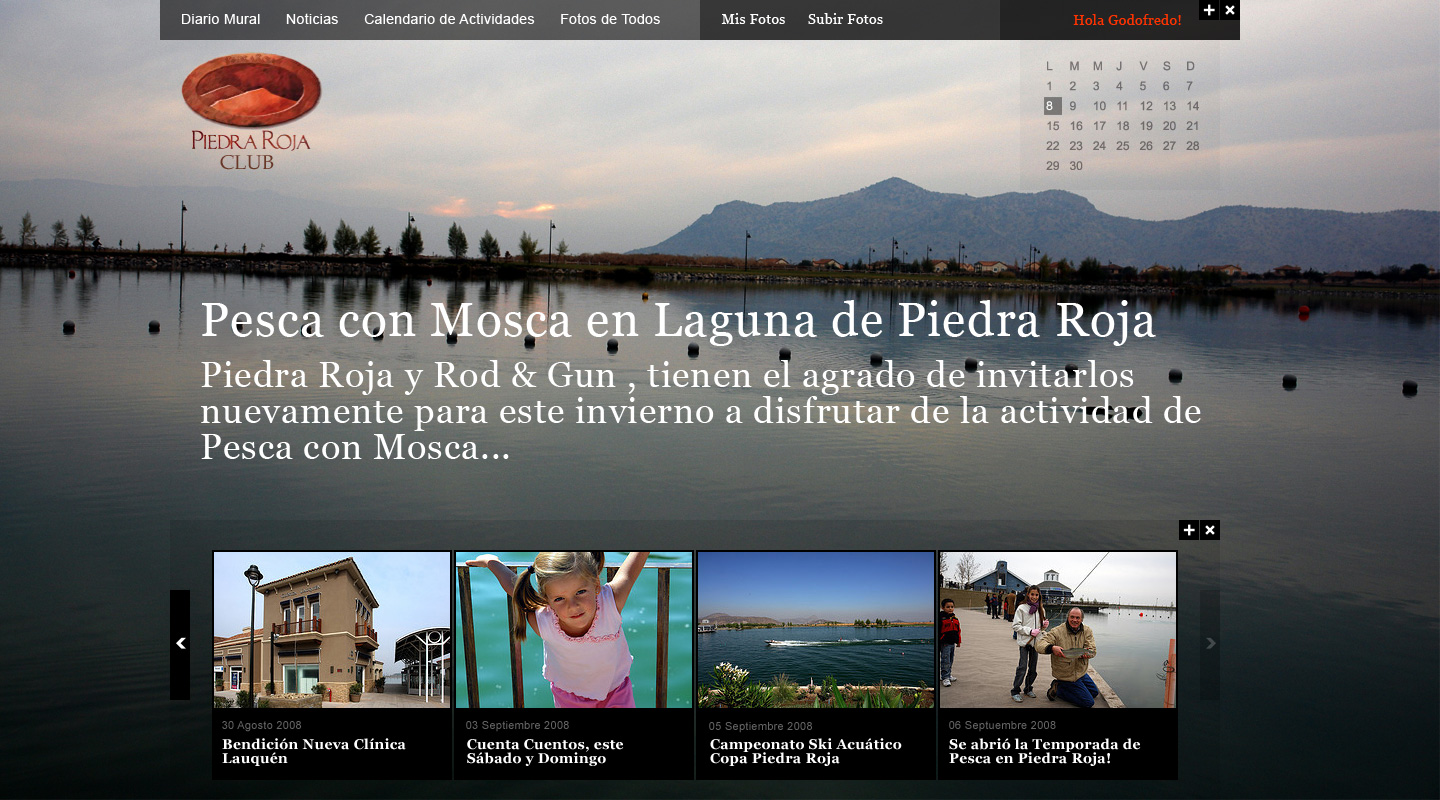Viewport: 1440px width, 800px height.
Task: Go to Noticias section
Action: 312,20
